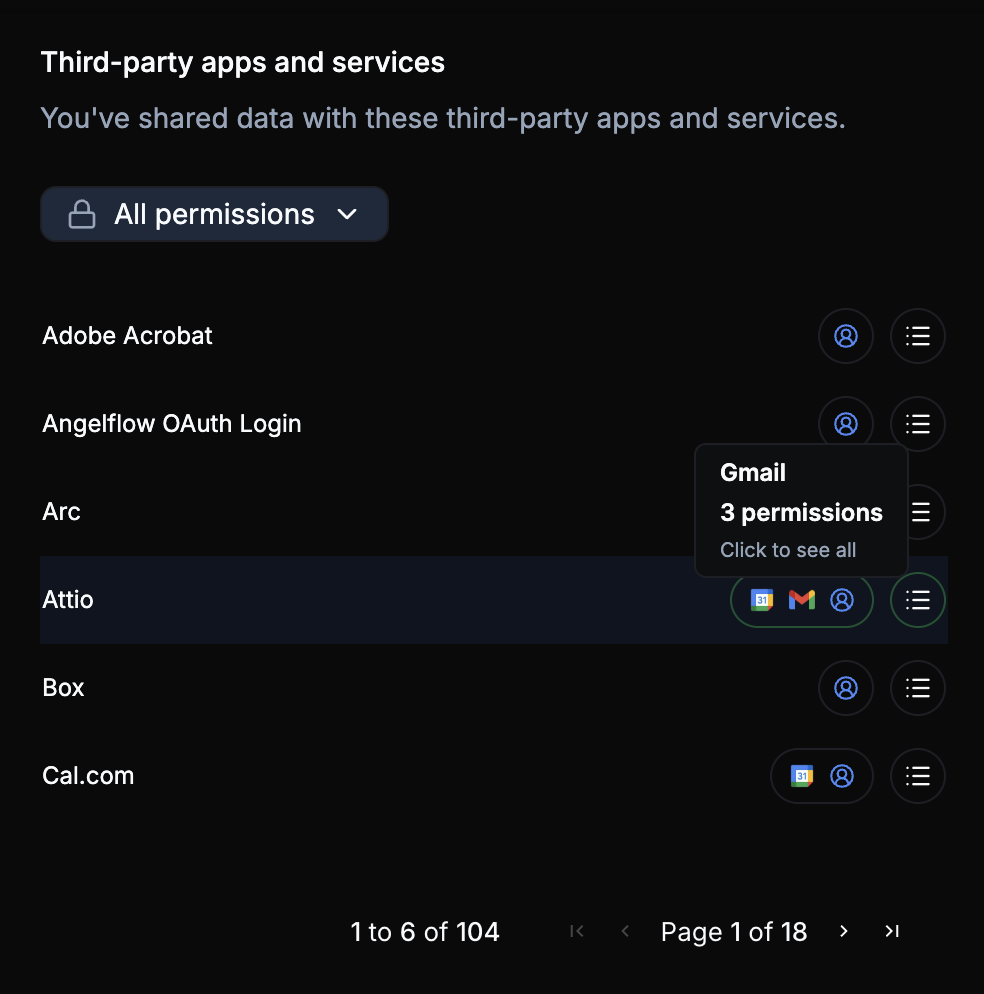The width and height of the screenshot is (984, 994).
Task: Open Cal.com permissions list icon
Action: pos(918,776)
